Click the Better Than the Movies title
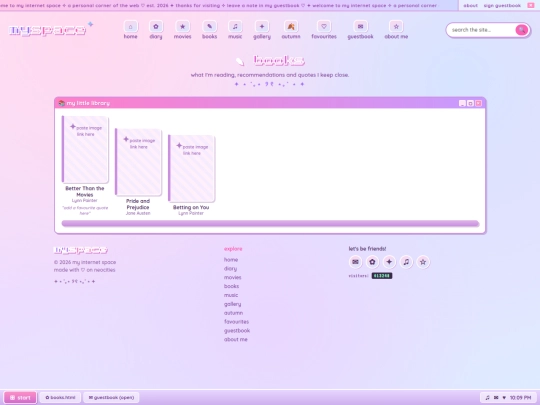 85,191
